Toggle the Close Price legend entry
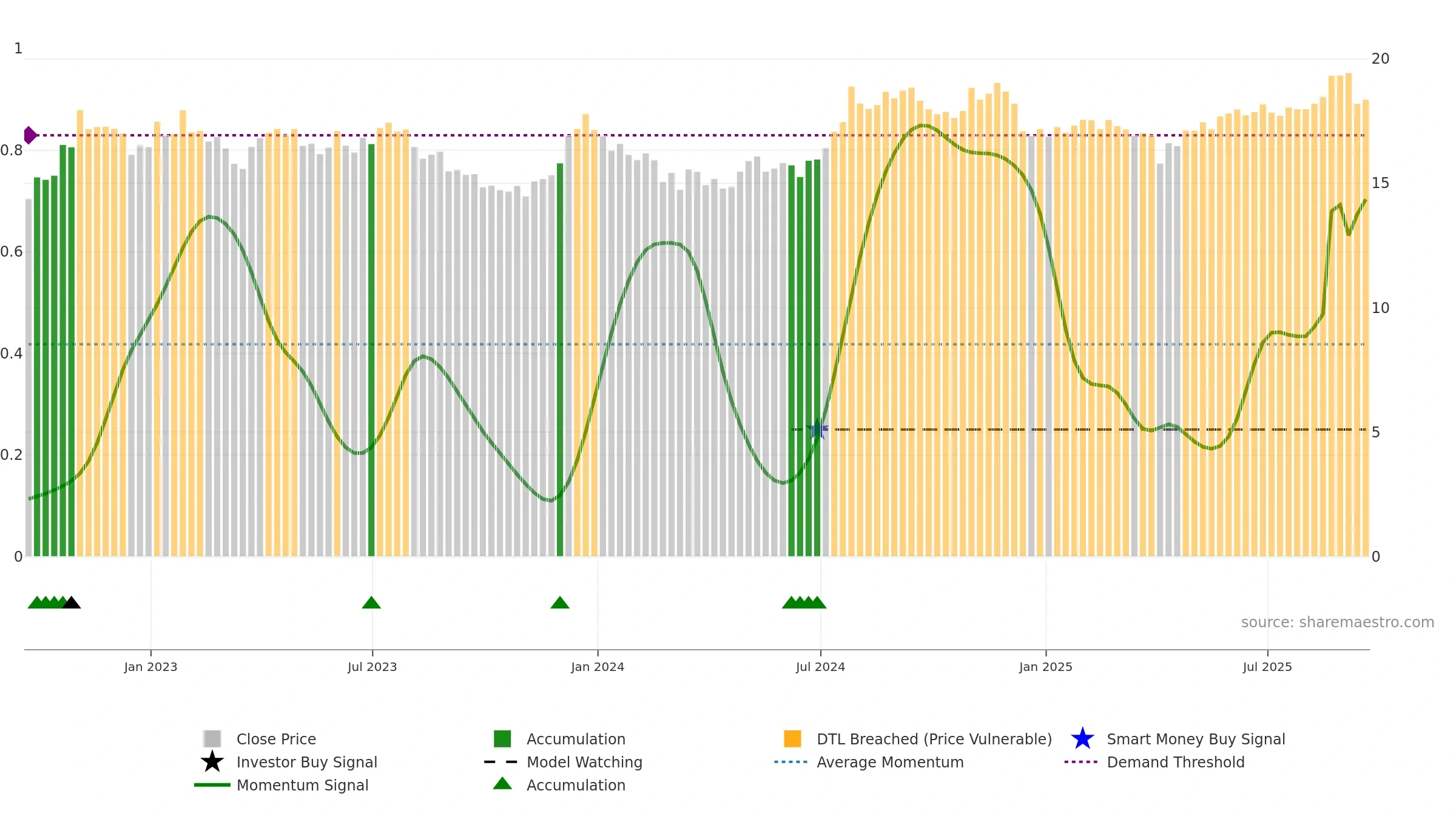 pyautogui.click(x=276, y=739)
